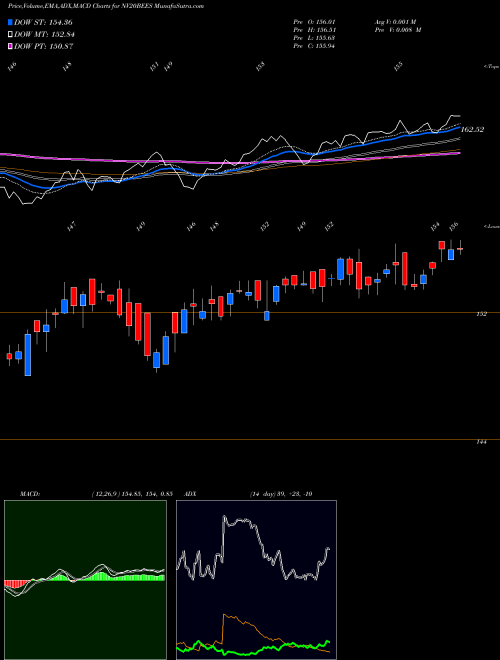The width and height of the screenshot is (500, 660).
Task: Click the ADX values '(14 day) 39, +23, -10'
Action: [281, 494]
